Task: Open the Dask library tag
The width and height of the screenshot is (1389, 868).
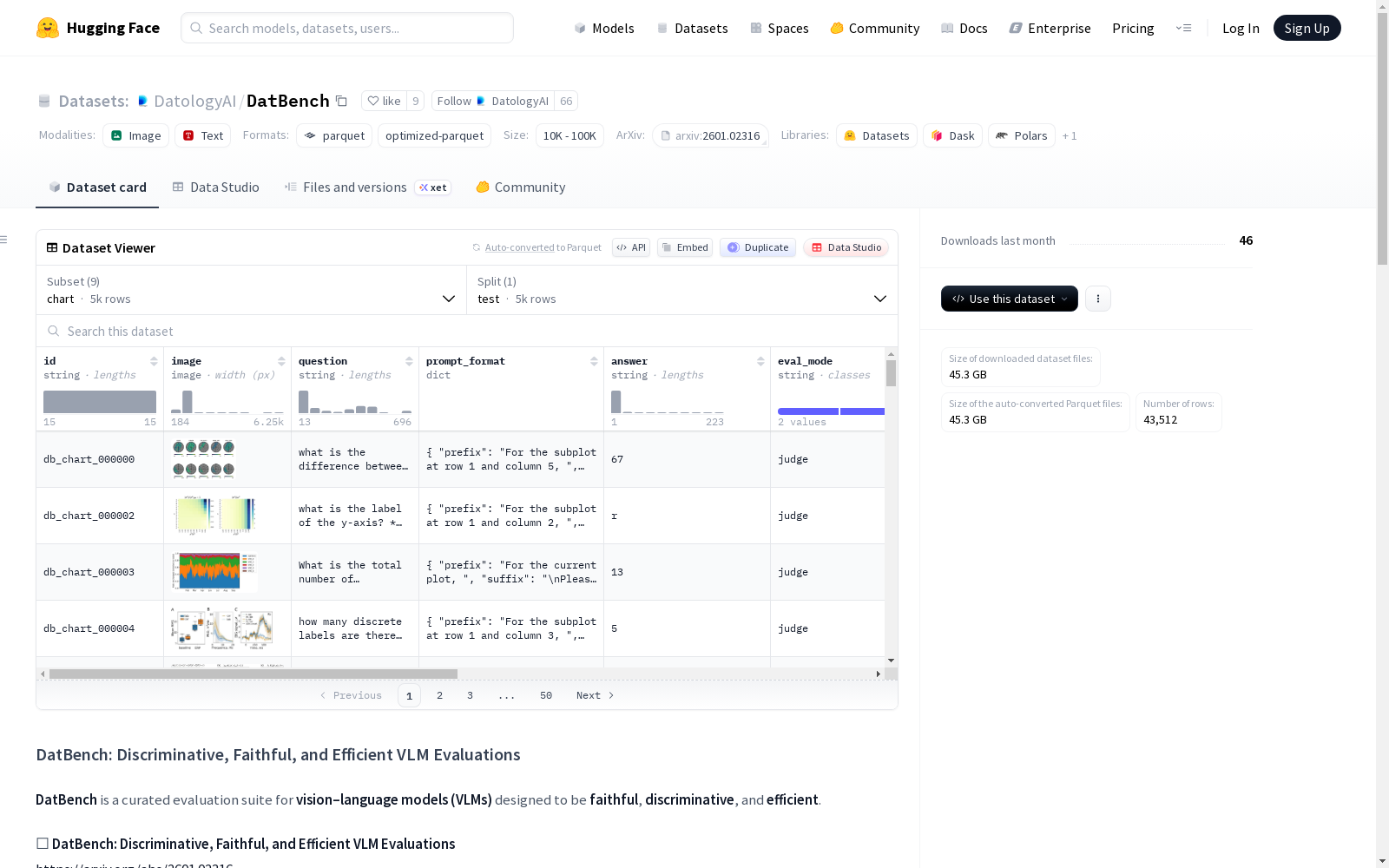Action: pos(953,135)
